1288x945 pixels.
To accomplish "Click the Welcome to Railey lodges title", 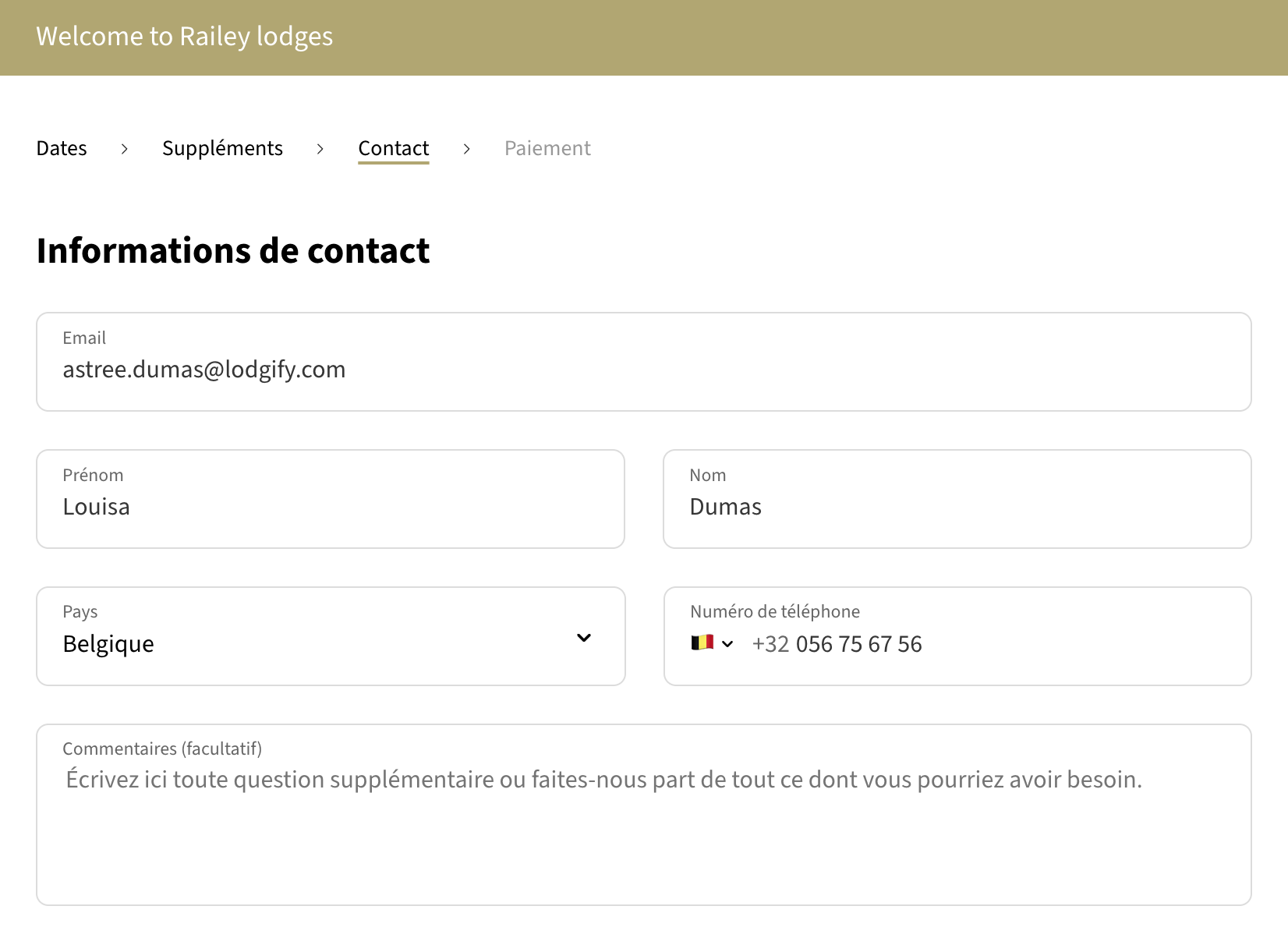I will tap(184, 37).
